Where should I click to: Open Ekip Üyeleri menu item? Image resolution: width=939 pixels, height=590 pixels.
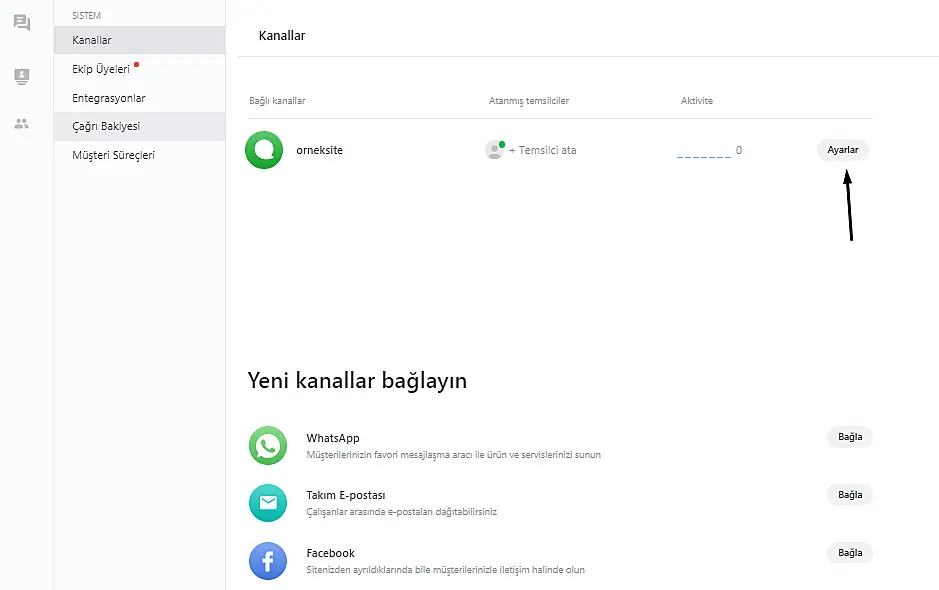coord(101,69)
